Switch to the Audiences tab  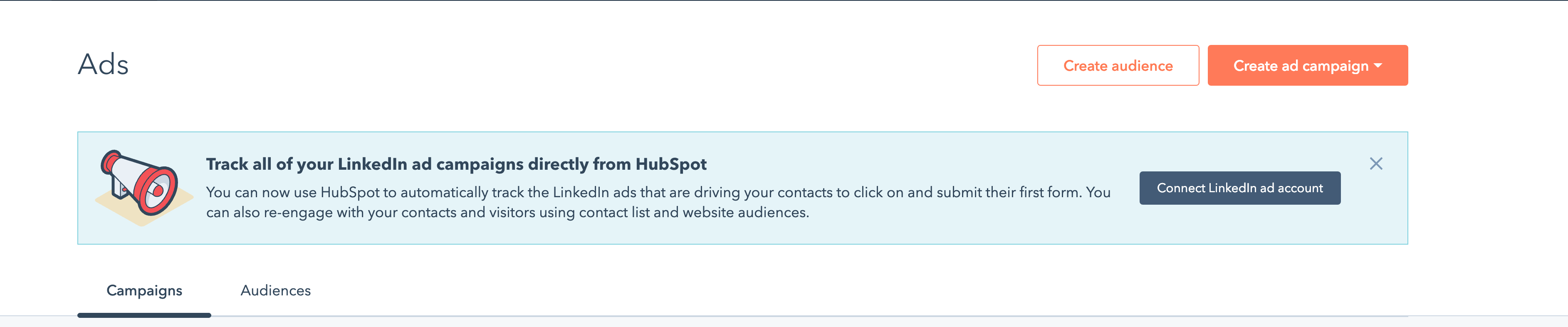click(275, 290)
